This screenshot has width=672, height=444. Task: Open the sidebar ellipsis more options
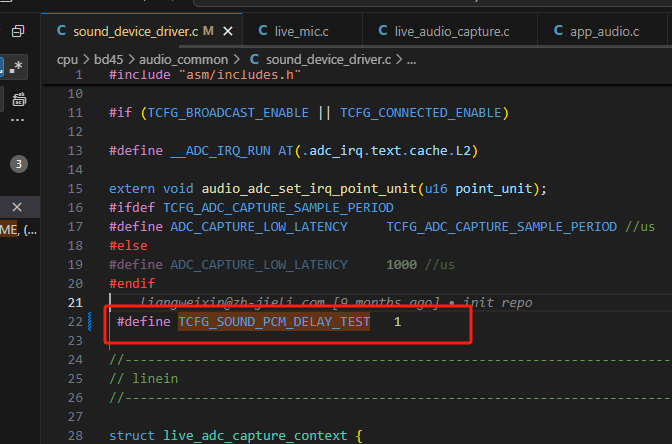coord(18,120)
